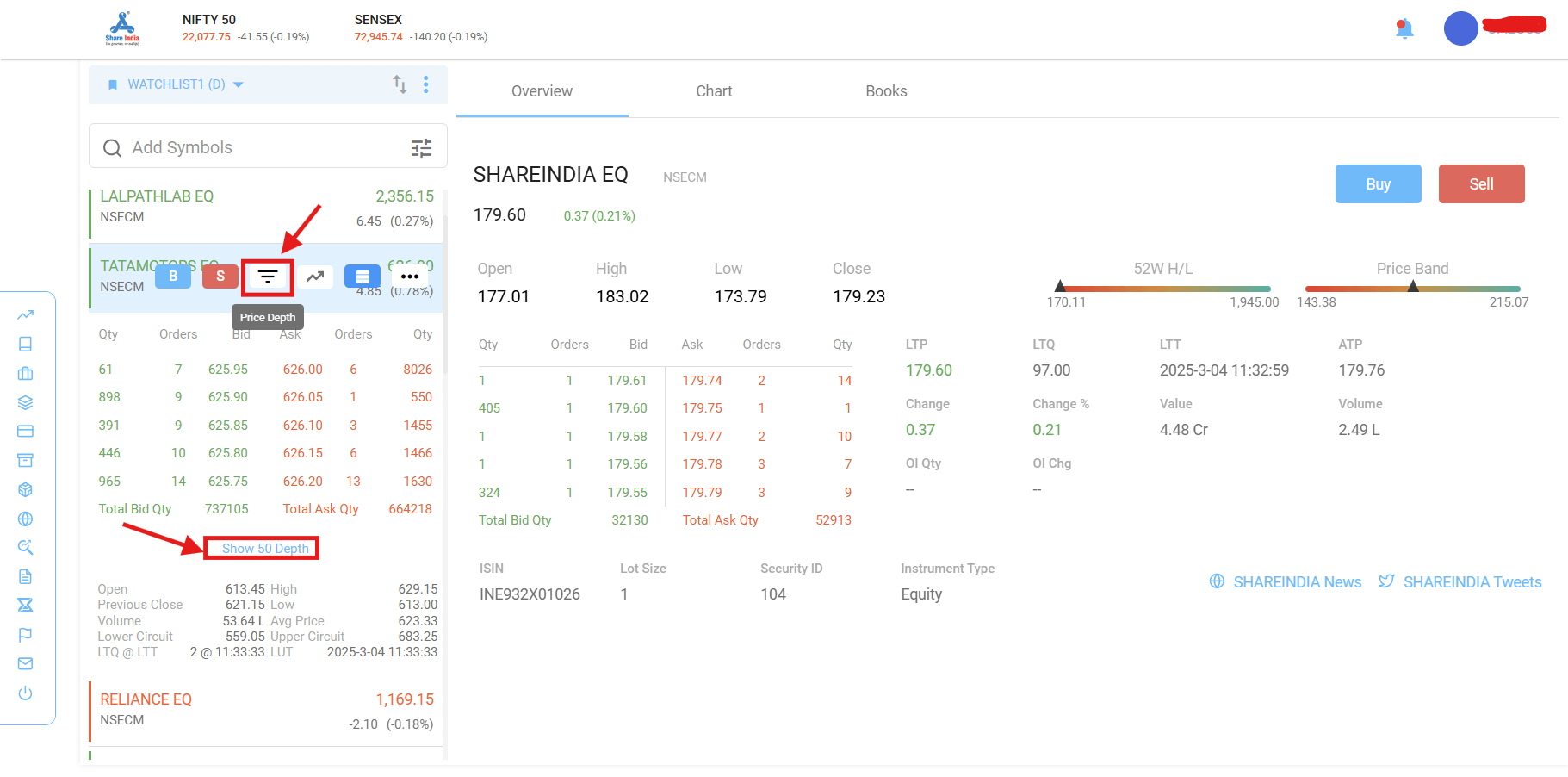Click the watchlist sort arrows icon
1568x777 pixels.
tap(400, 84)
